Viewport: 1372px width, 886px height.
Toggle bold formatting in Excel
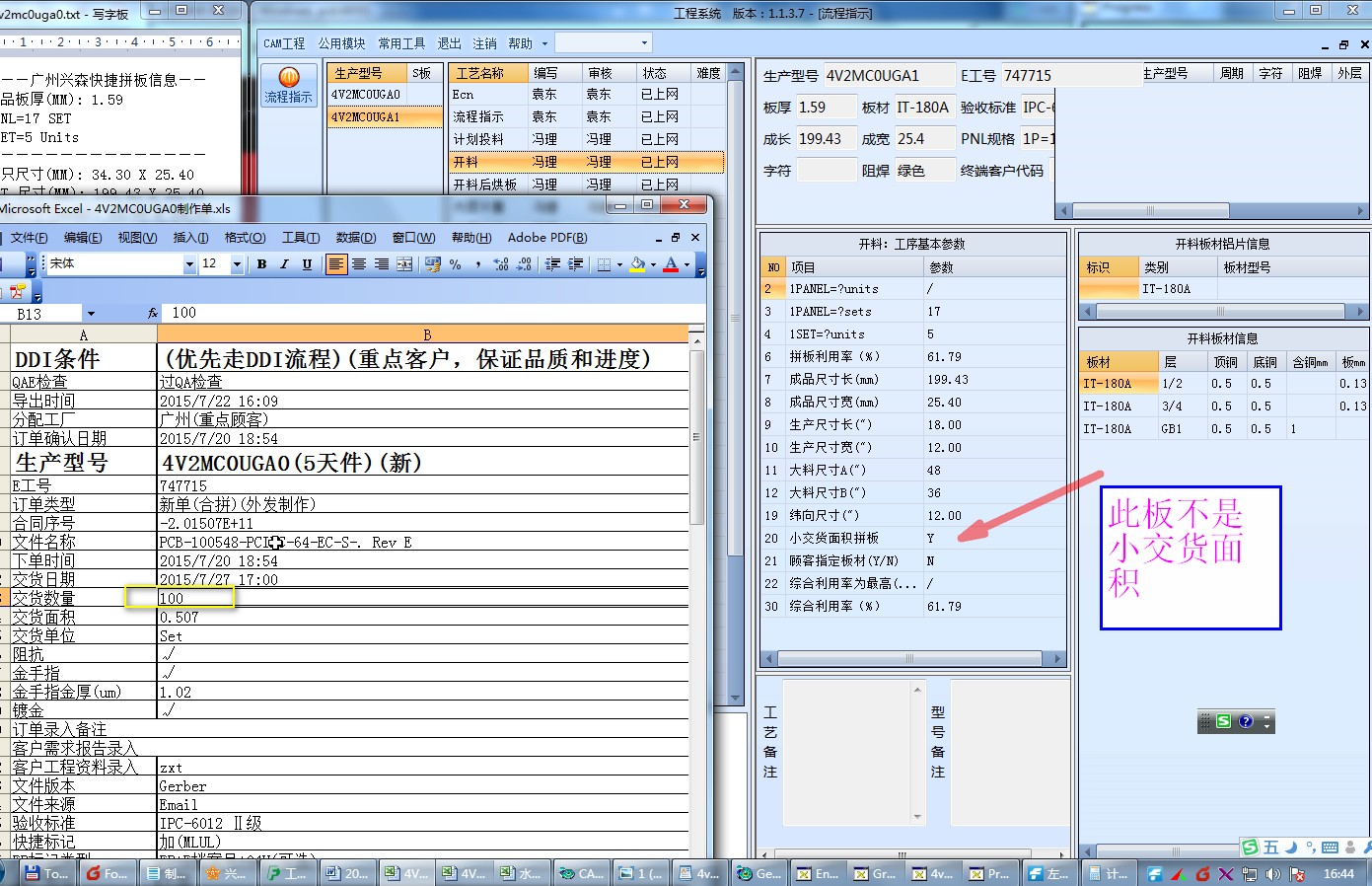click(261, 264)
